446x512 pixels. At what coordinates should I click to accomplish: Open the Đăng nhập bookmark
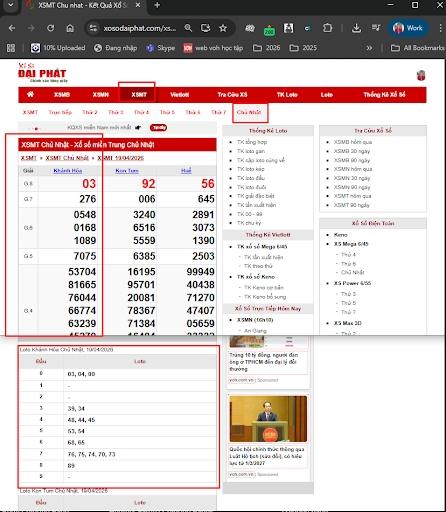[116, 48]
